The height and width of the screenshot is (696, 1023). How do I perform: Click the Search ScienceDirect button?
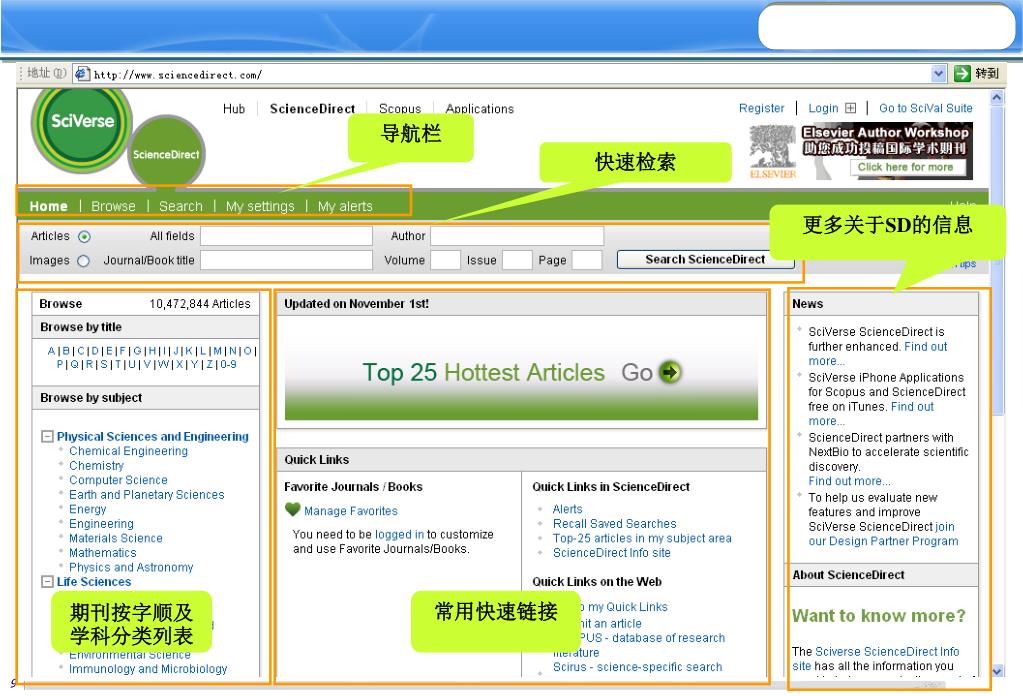pos(705,260)
